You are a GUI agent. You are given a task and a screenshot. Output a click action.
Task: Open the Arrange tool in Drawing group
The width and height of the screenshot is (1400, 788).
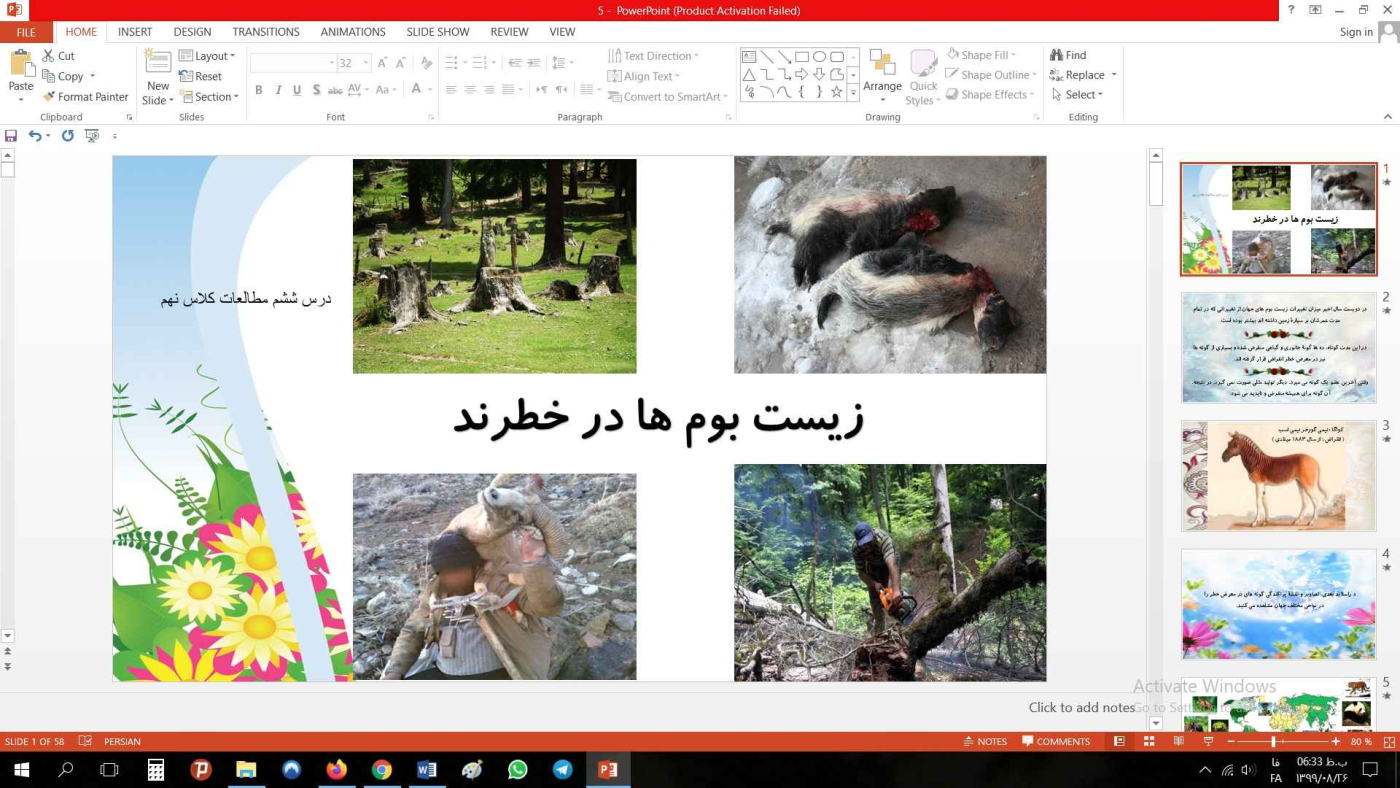point(882,74)
